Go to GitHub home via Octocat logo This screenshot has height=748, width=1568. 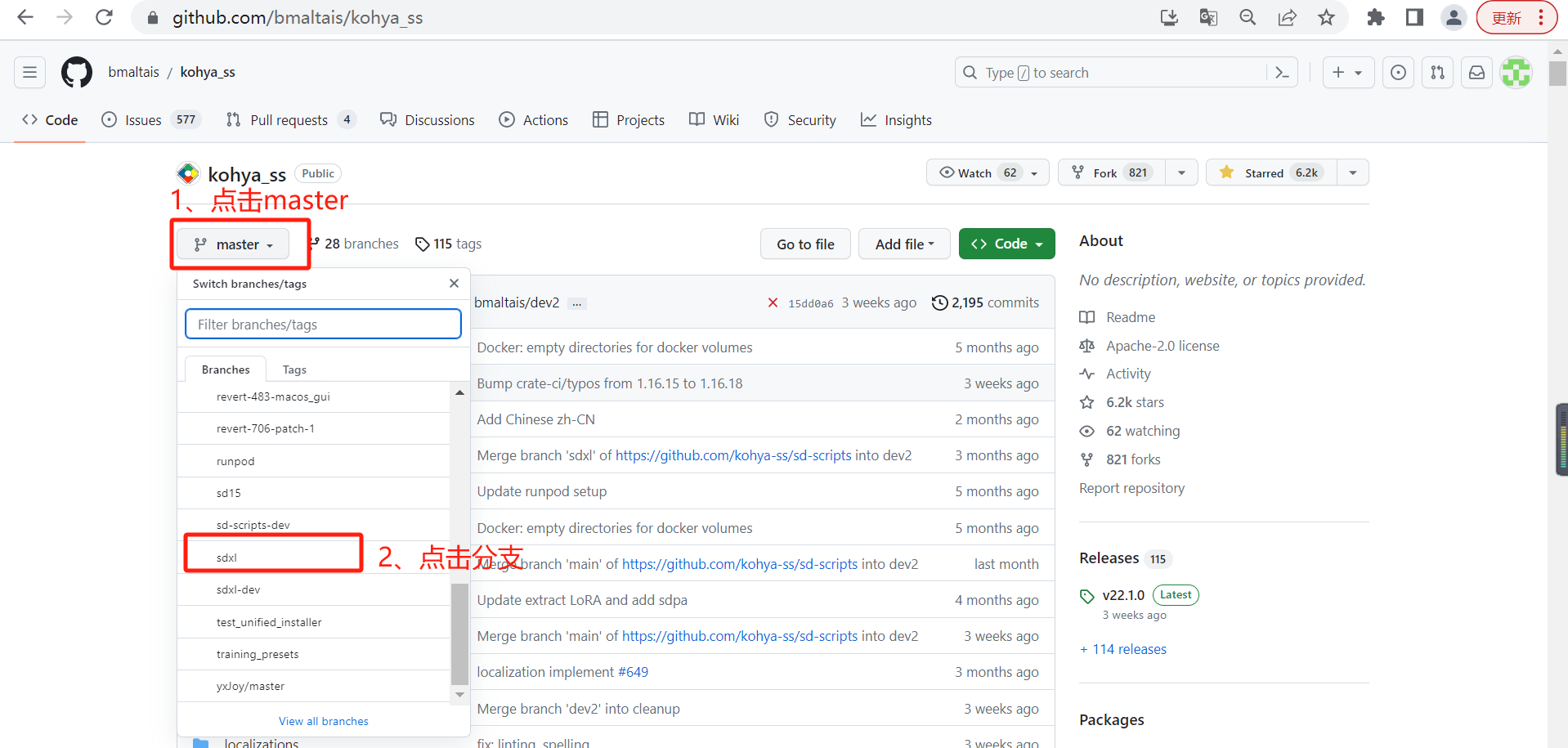point(77,73)
